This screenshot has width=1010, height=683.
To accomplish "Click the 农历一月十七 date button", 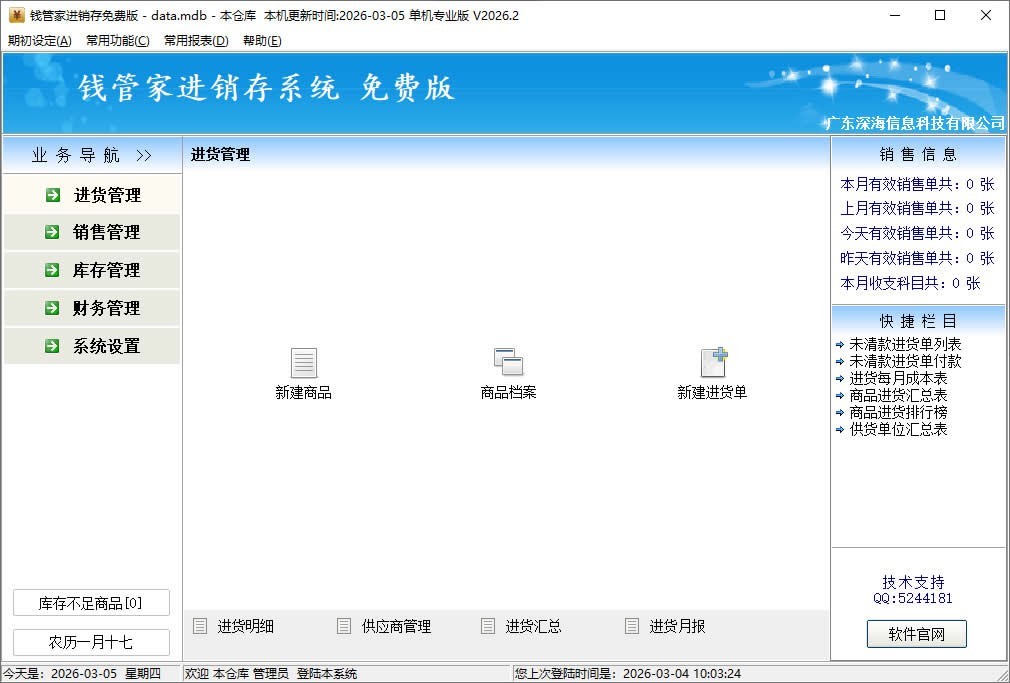I will pyautogui.click(x=91, y=642).
